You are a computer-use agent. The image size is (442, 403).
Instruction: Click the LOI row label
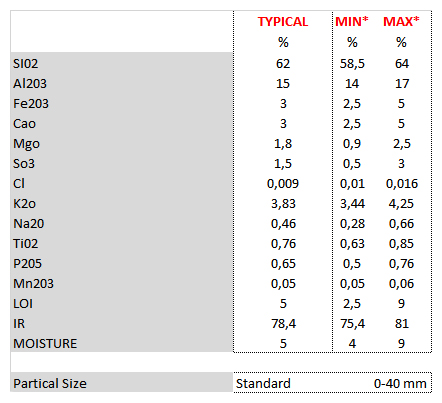pyautogui.click(x=23, y=304)
